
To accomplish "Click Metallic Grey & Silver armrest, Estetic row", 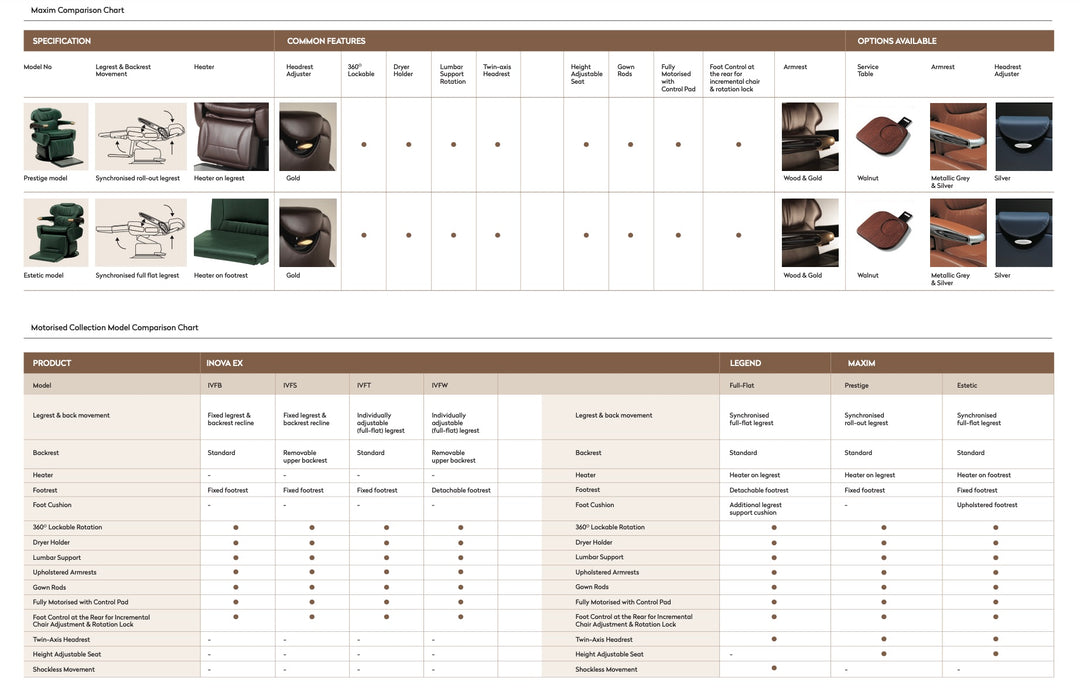I will click(x=958, y=233).
